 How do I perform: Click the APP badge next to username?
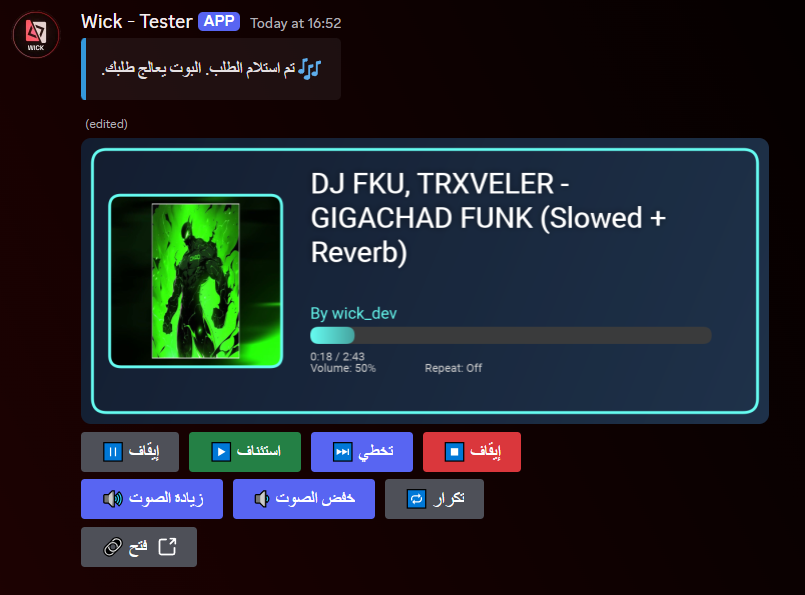coord(219,22)
